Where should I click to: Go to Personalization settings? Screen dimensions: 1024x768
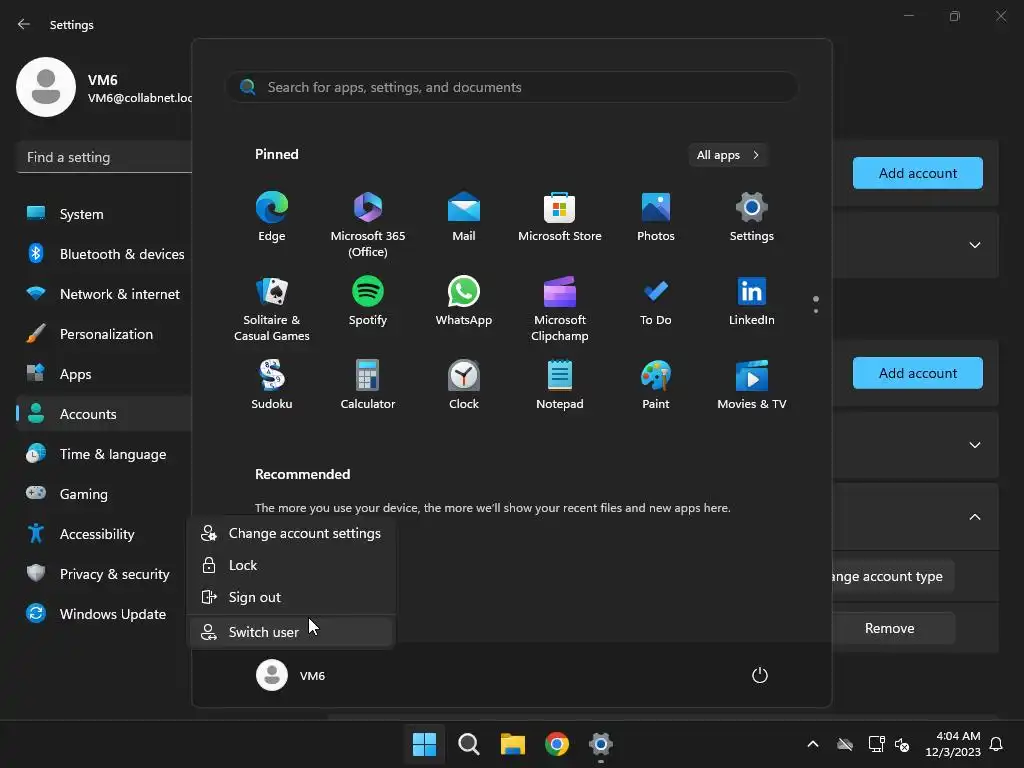pyautogui.click(x=104, y=334)
